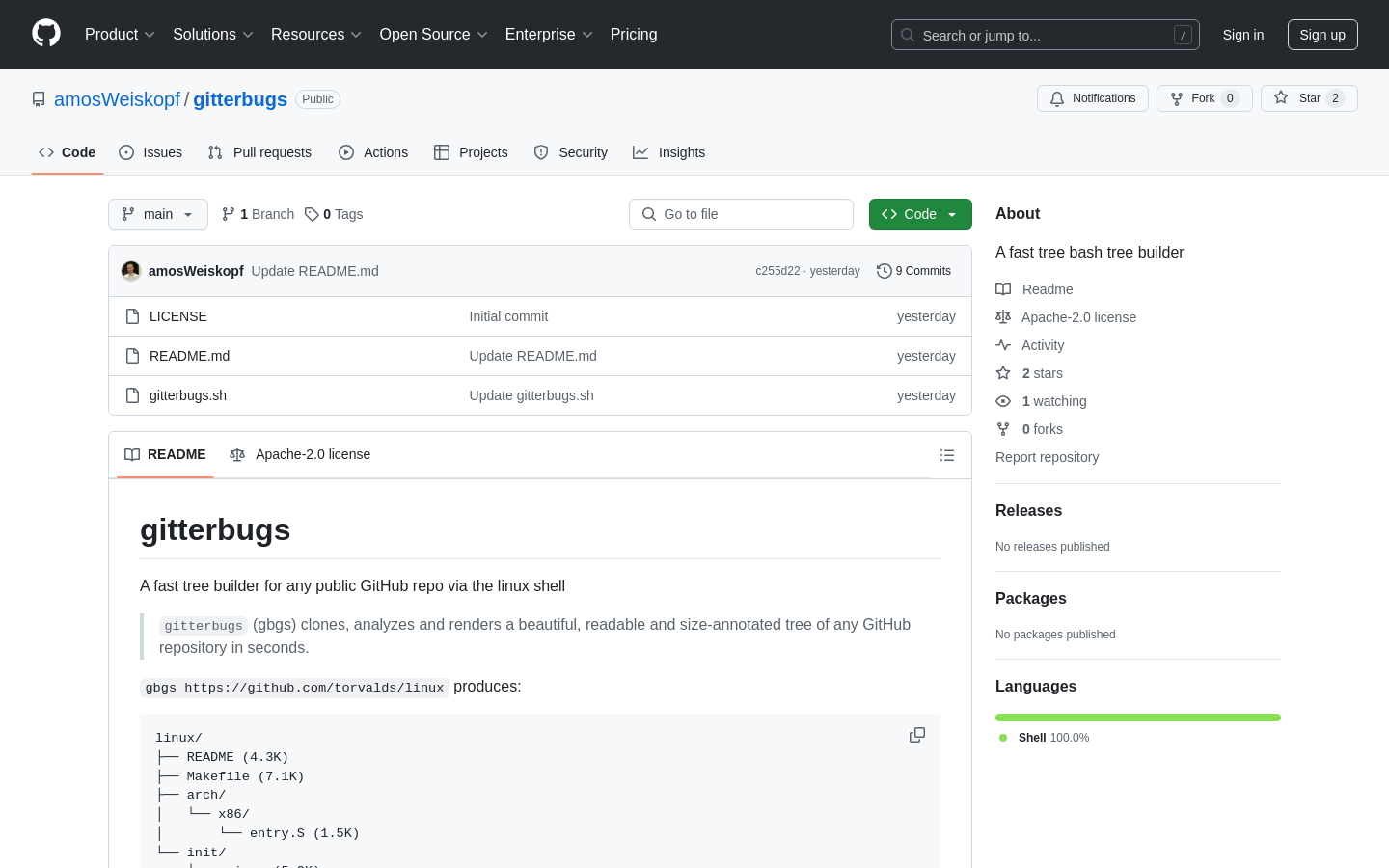The height and width of the screenshot is (868, 1389).
Task: Click Report repository
Action: pos(1047,457)
